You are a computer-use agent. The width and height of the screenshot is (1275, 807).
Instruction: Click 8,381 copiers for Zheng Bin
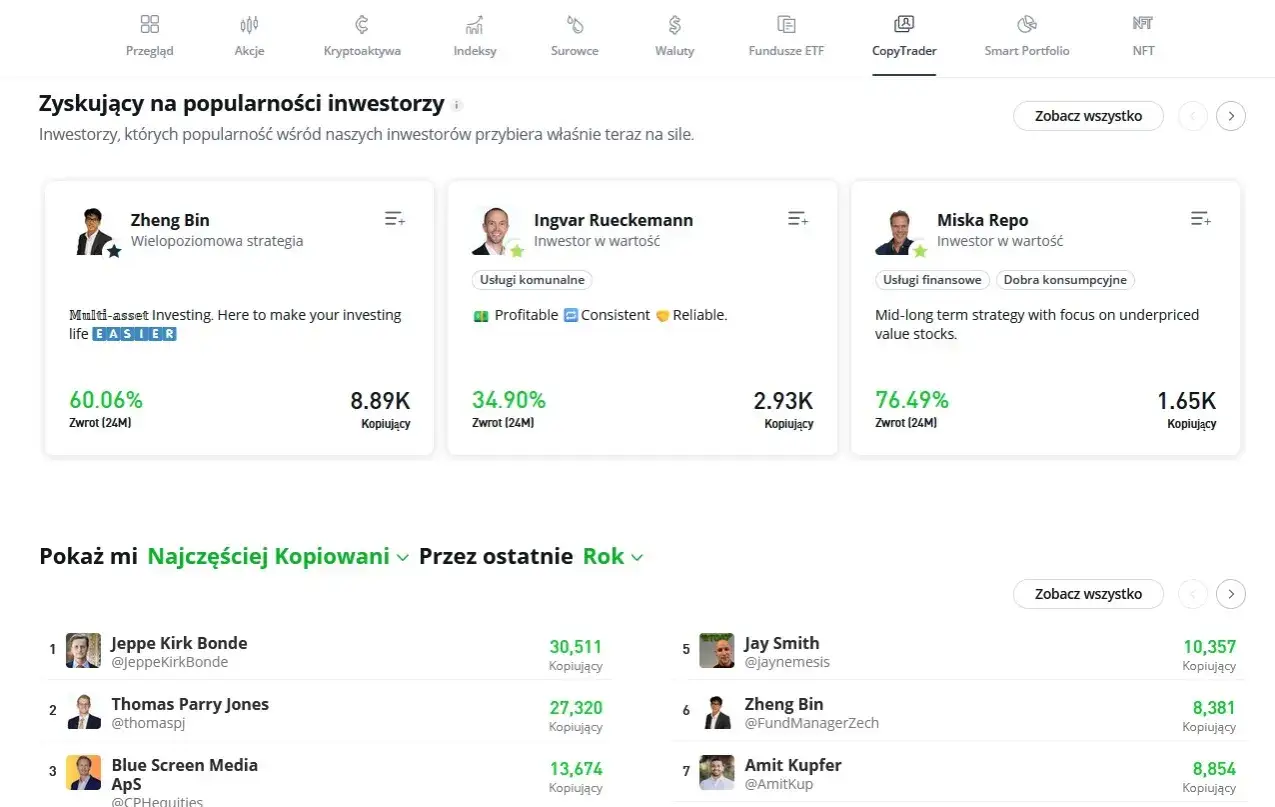click(1214, 708)
